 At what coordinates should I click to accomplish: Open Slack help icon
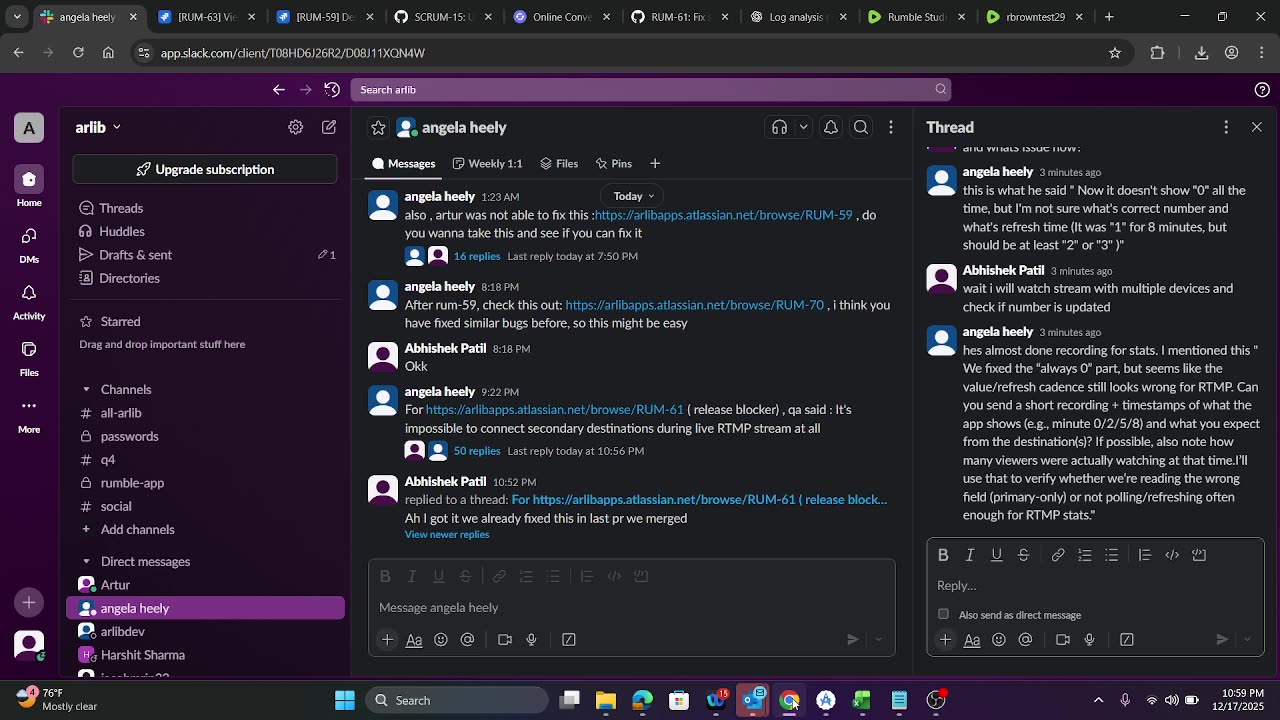tap(1262, 90)
